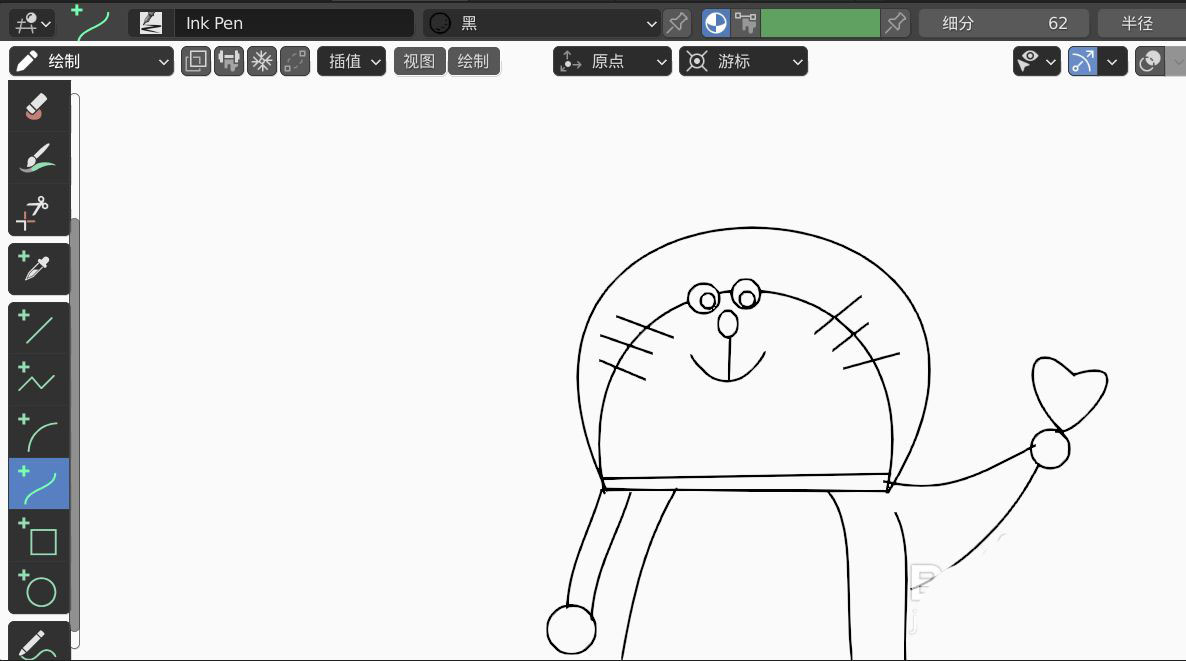This screenshot has height=661, width=1186.
Task: Select the Cutter scissors tool
Action: [39, 210]
